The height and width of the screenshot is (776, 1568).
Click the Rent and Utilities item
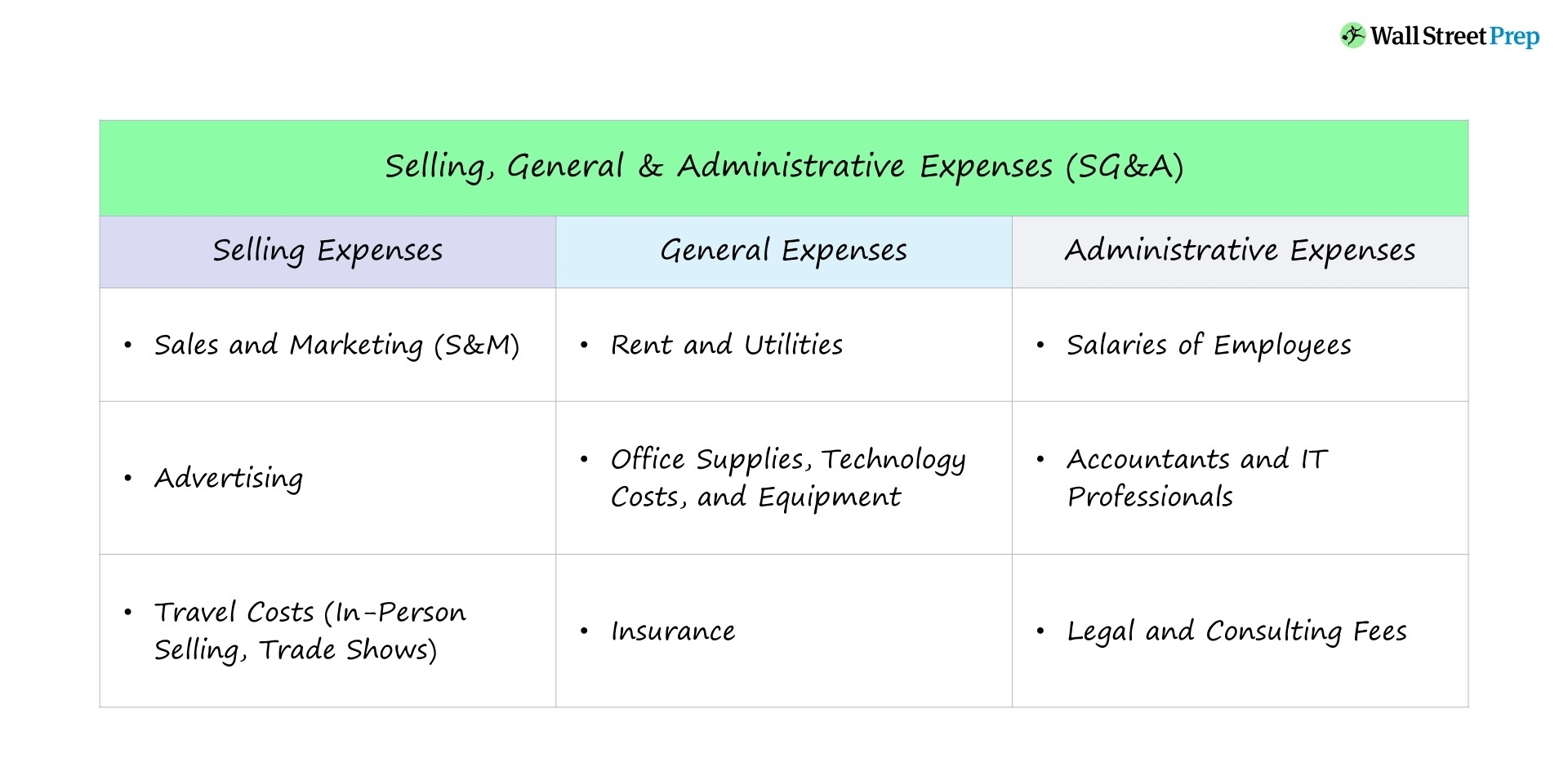pos(726,345)
